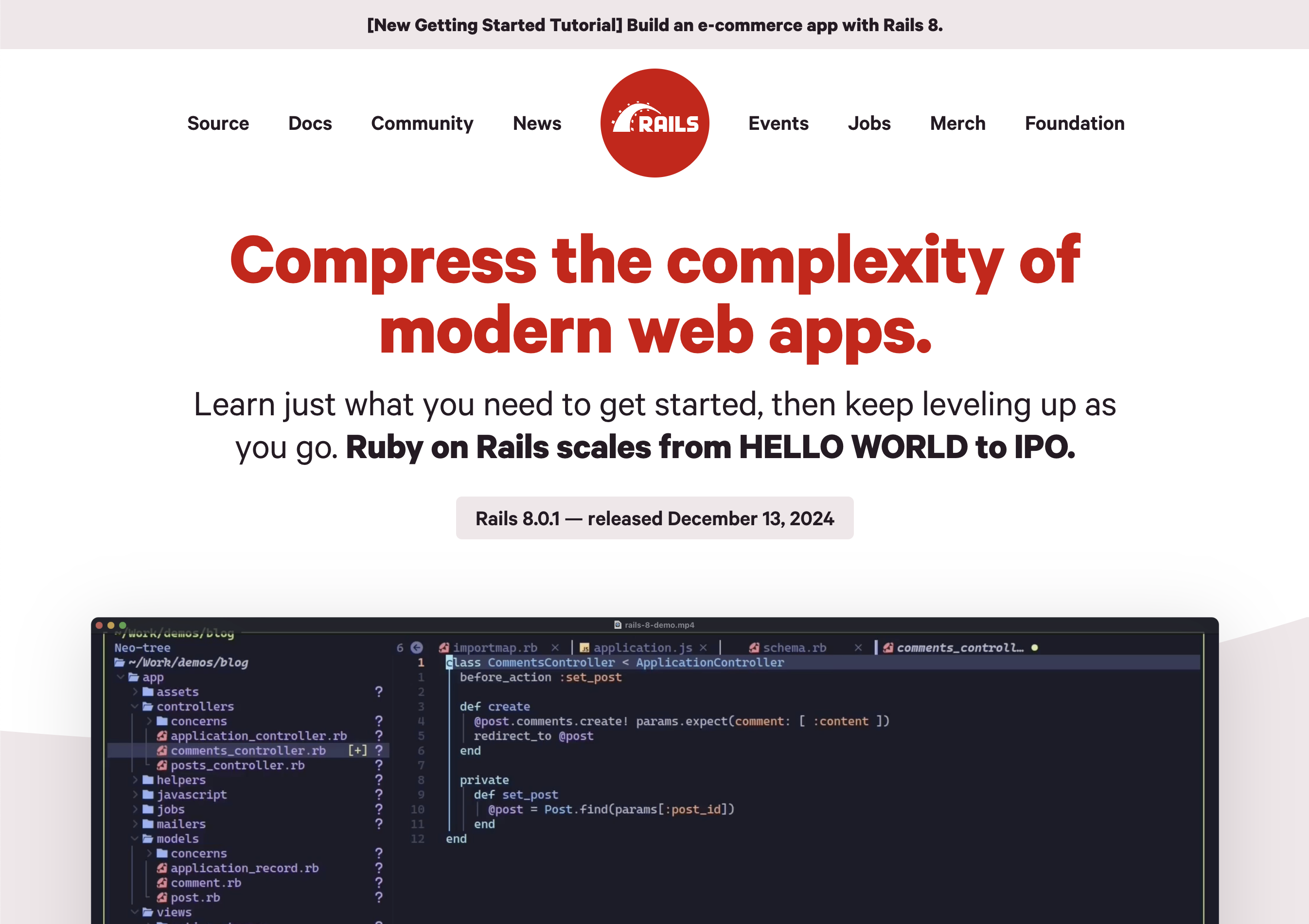This screenshot has height=924, width=1309.
Task: Close the schema.rb tab
Action: coord(857,648)
